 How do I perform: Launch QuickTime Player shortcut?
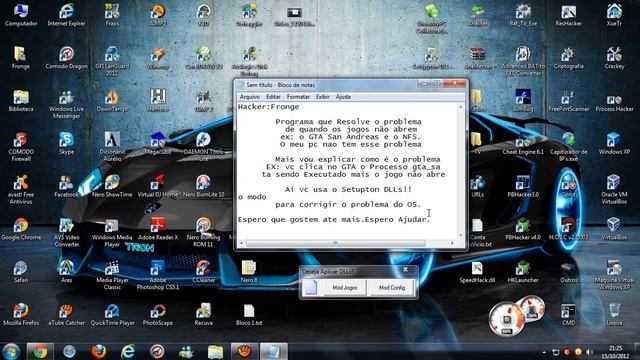pos(112,315)
